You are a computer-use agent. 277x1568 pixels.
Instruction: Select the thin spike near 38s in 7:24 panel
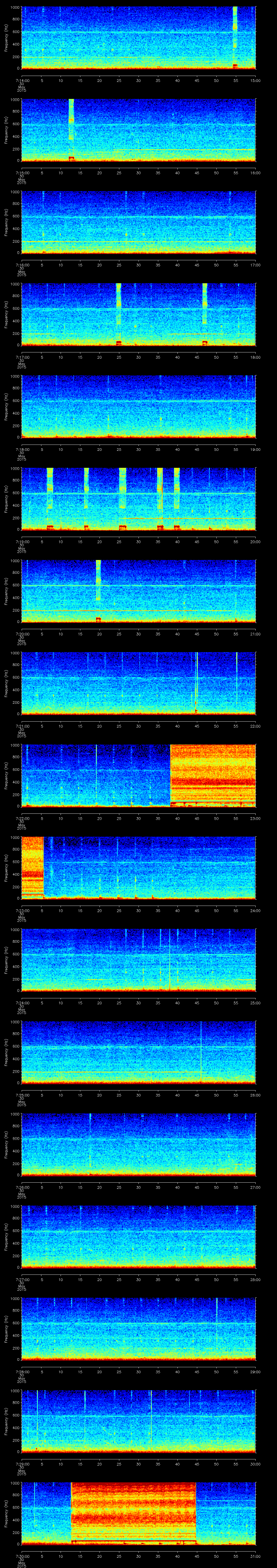click(x=169, y=960)
